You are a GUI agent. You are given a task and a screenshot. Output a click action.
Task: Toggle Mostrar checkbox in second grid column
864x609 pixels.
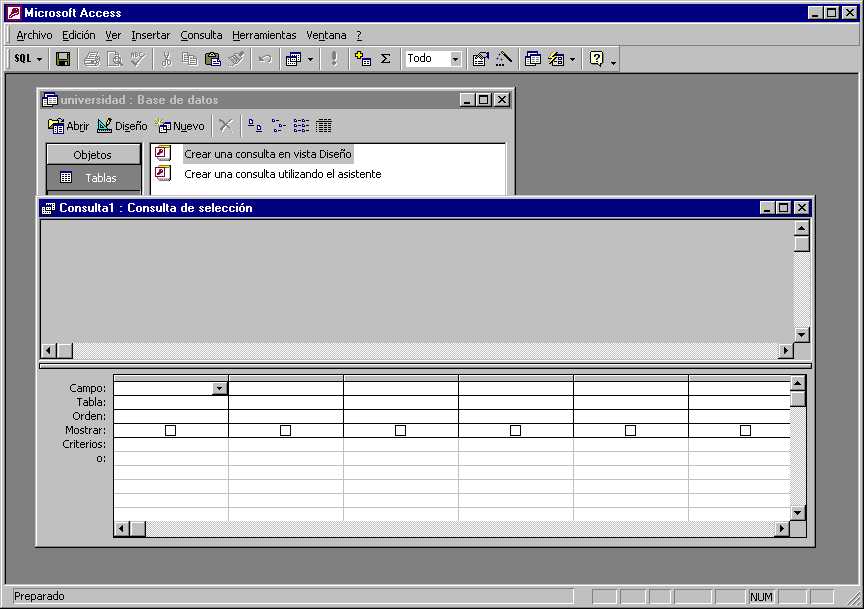pyautogui.click(x=285, y=430)
